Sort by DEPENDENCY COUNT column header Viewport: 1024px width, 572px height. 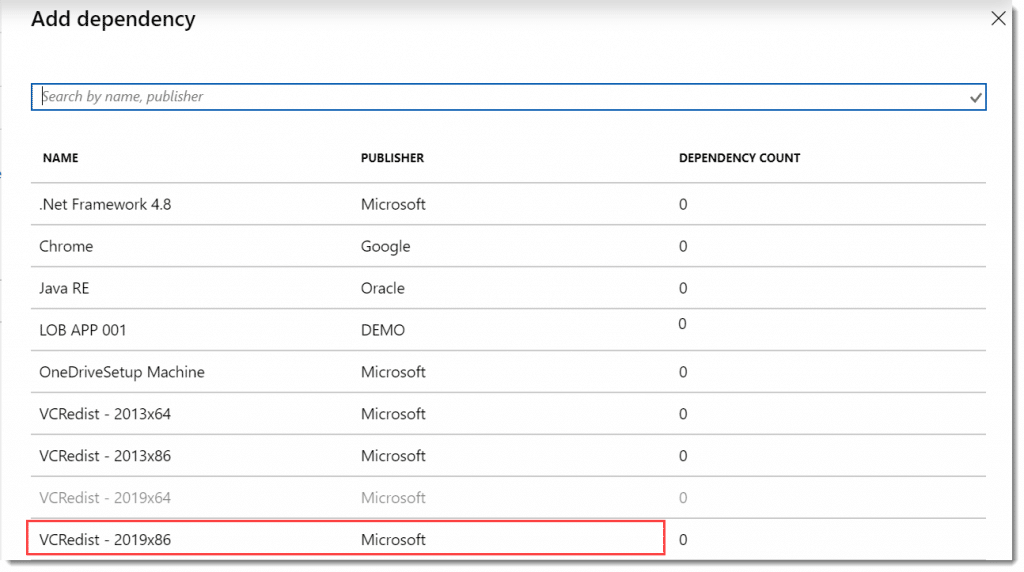pyautogui.click(x=739, y=158)
